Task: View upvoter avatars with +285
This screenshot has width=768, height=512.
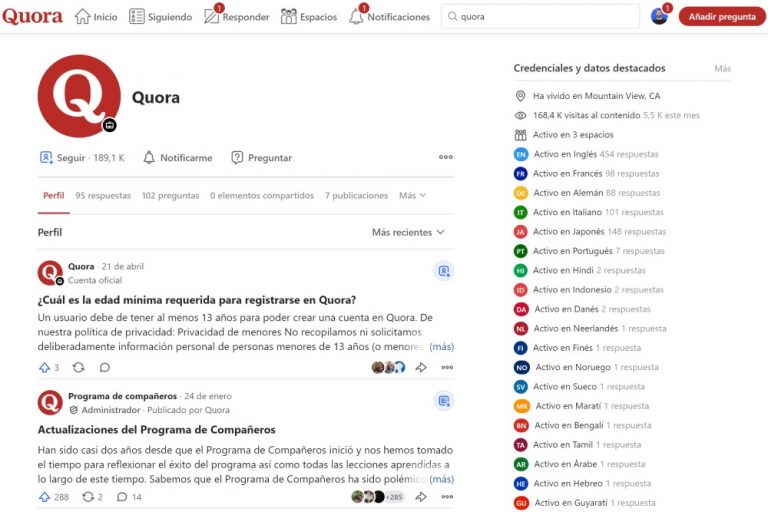Action: click(x=378, y=497)
